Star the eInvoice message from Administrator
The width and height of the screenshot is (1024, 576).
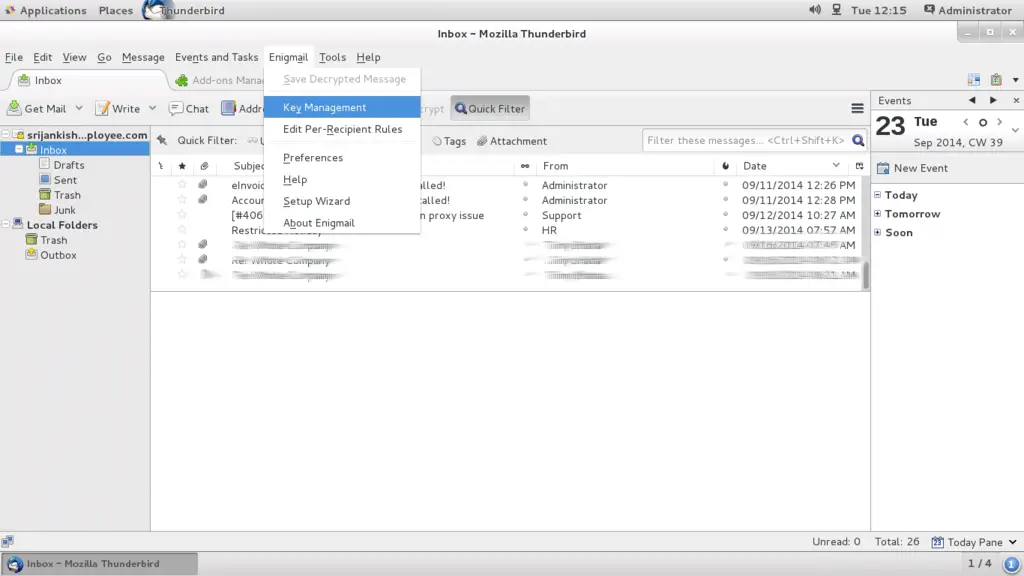pos(182,185)
